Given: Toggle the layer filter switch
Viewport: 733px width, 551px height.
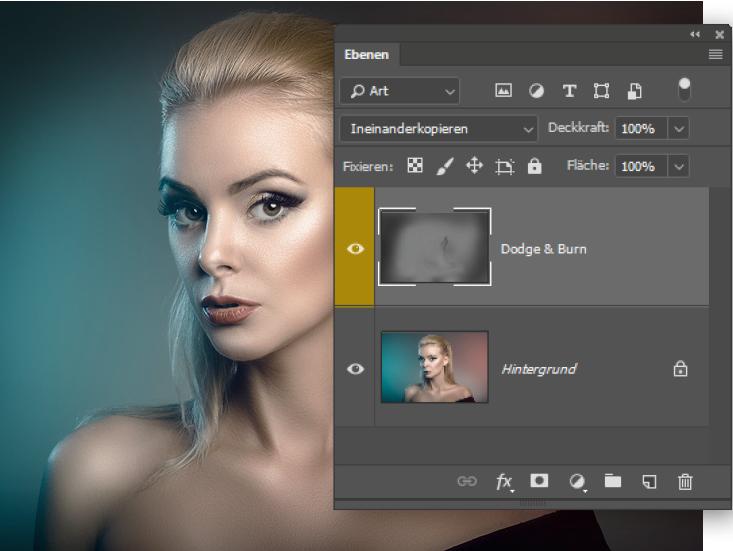Looking at the screenshot, I should (684, 90).
